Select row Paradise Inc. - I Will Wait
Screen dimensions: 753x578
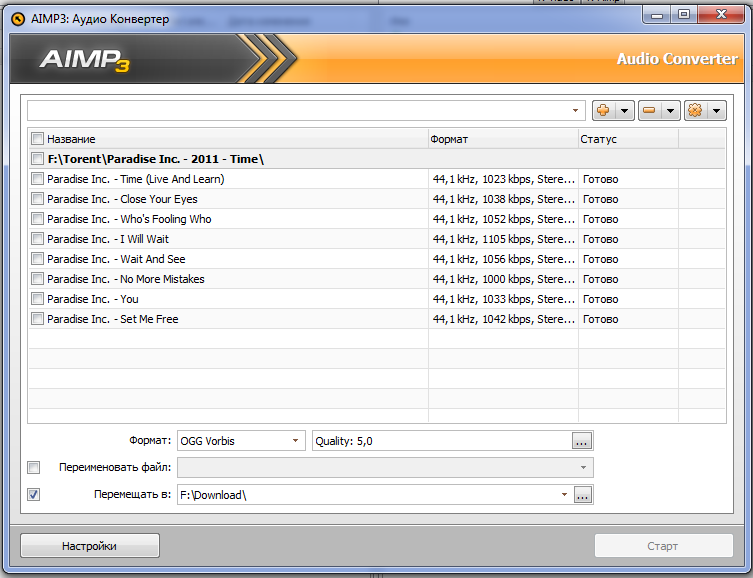[x=376, y=239]
